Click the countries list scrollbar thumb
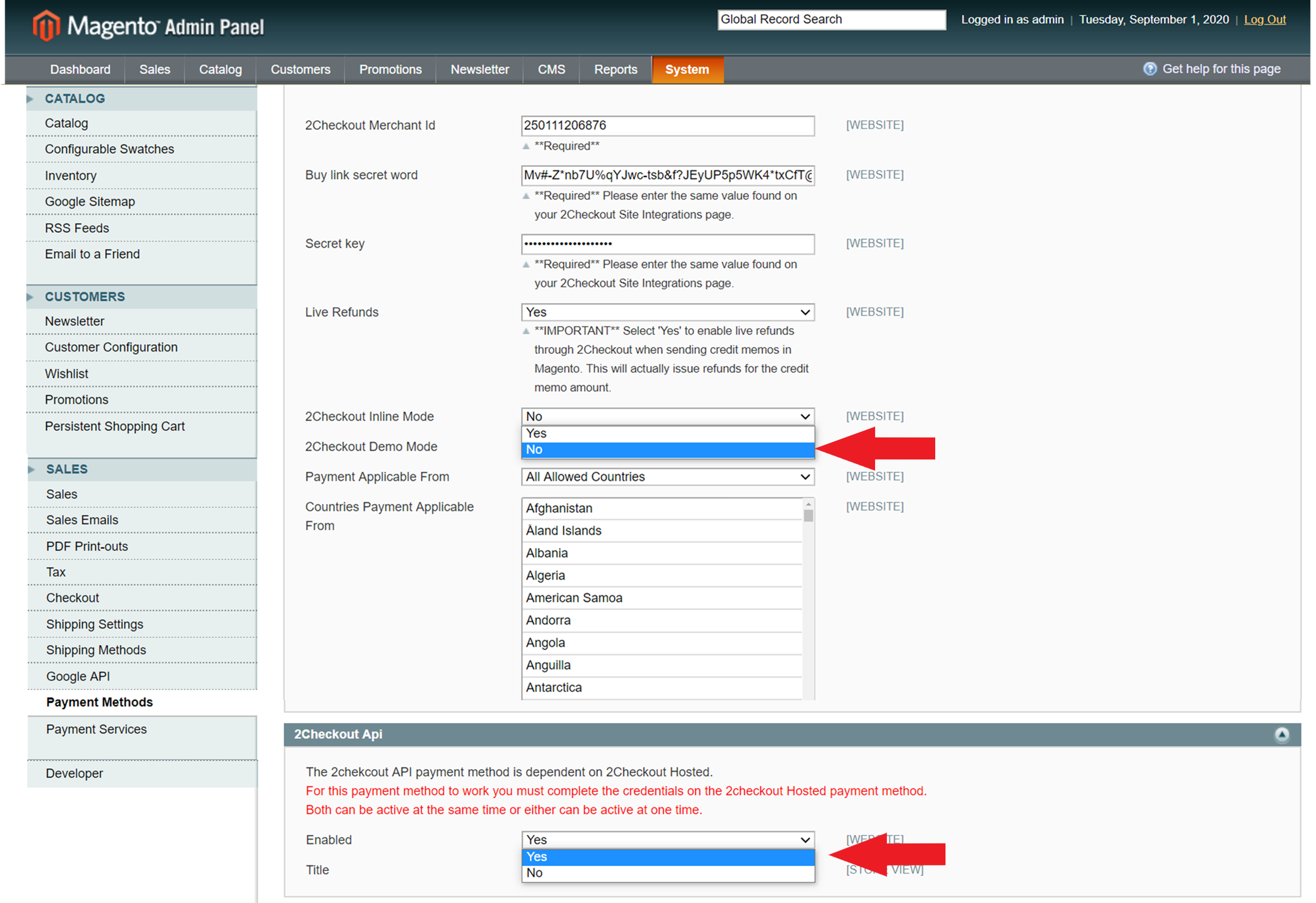 [809, 516]
